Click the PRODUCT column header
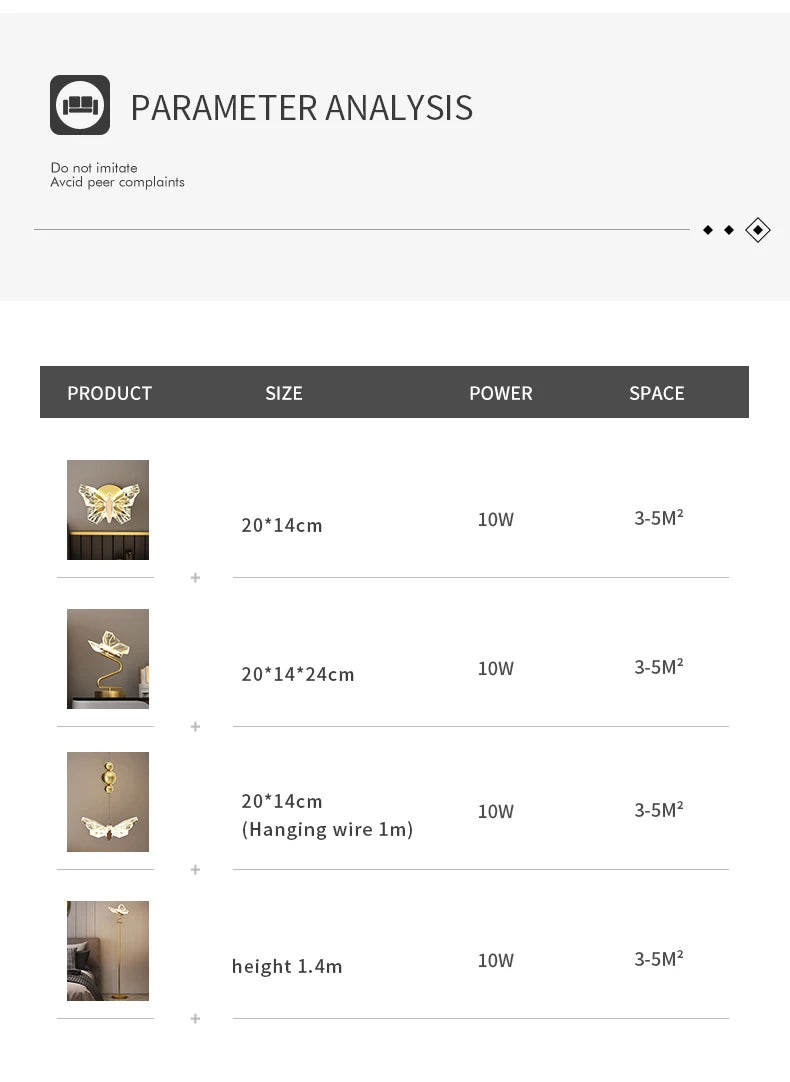This screenshot has width=790, height=1082. [110, 393]
